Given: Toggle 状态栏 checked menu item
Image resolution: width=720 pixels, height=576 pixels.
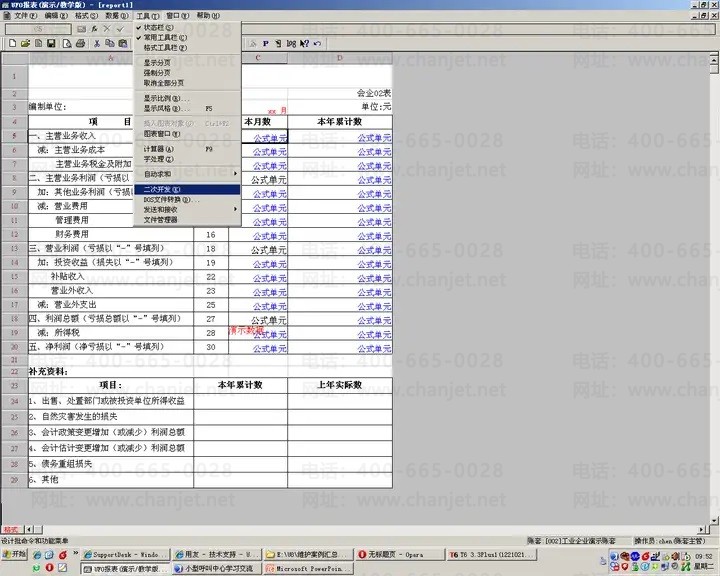Looking at the screenshot, I should tap(165, 28).
